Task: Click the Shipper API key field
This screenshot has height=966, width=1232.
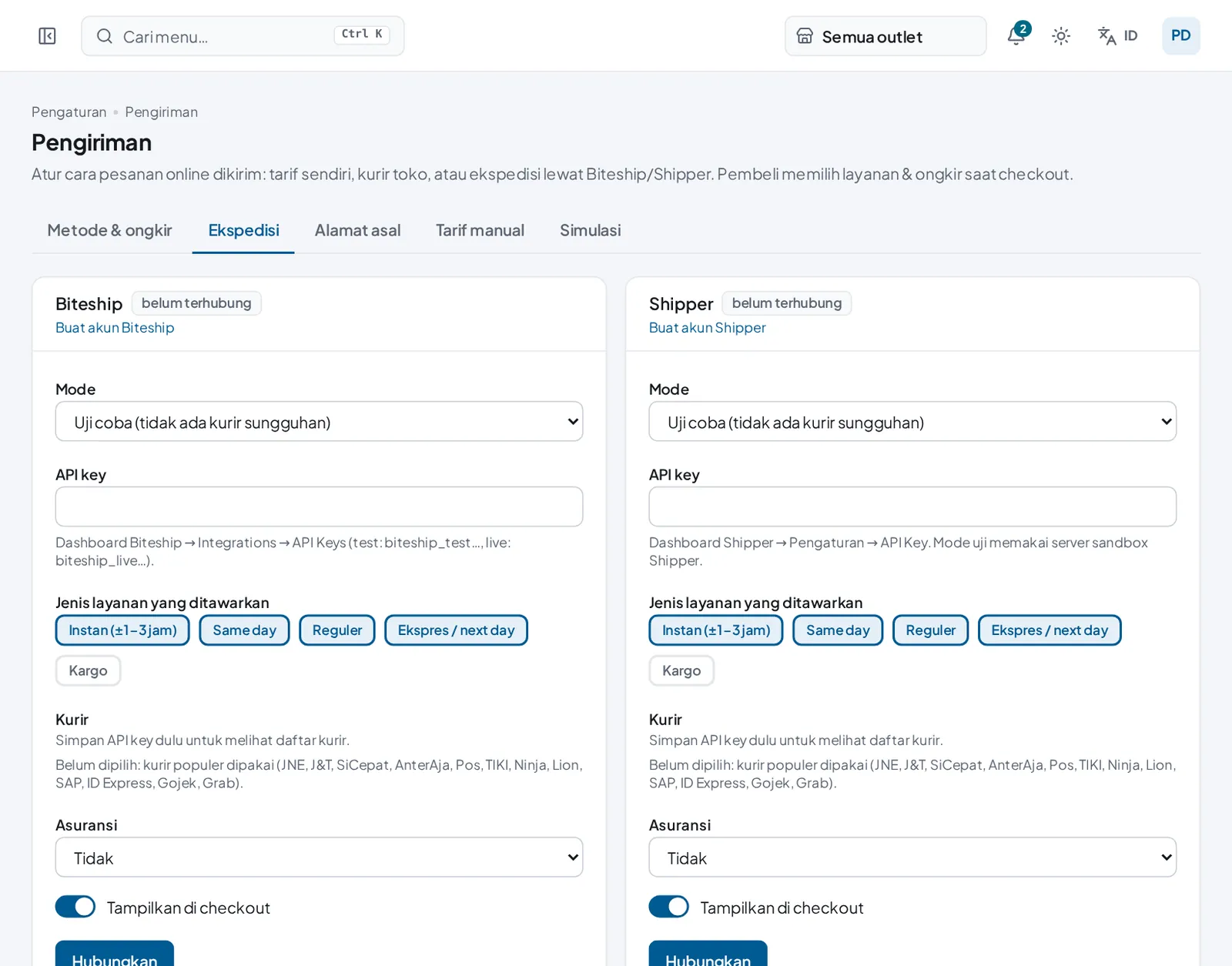Action: [x=912, y=506]
